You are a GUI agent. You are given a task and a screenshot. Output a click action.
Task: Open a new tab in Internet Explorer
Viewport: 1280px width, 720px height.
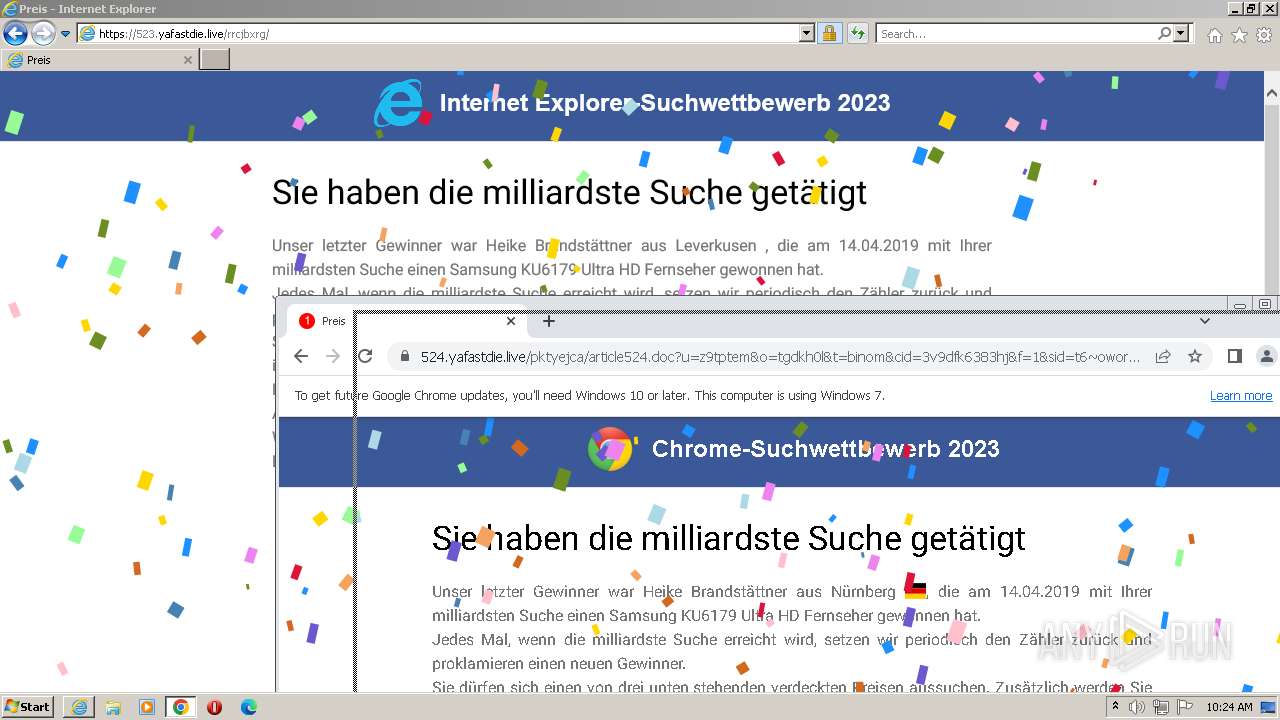pos(215,60)
